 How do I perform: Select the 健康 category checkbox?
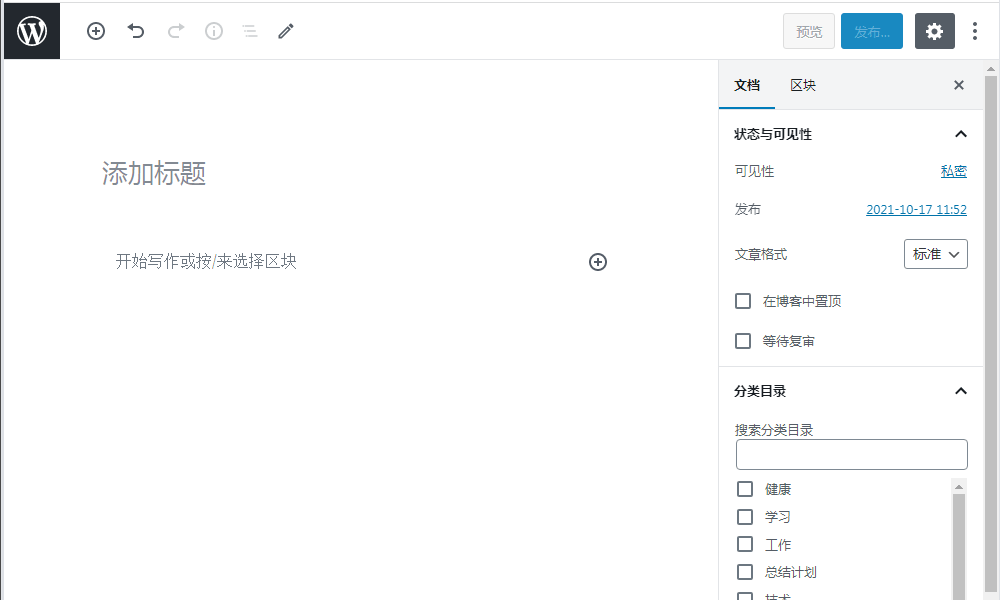[x=745, y=488]
